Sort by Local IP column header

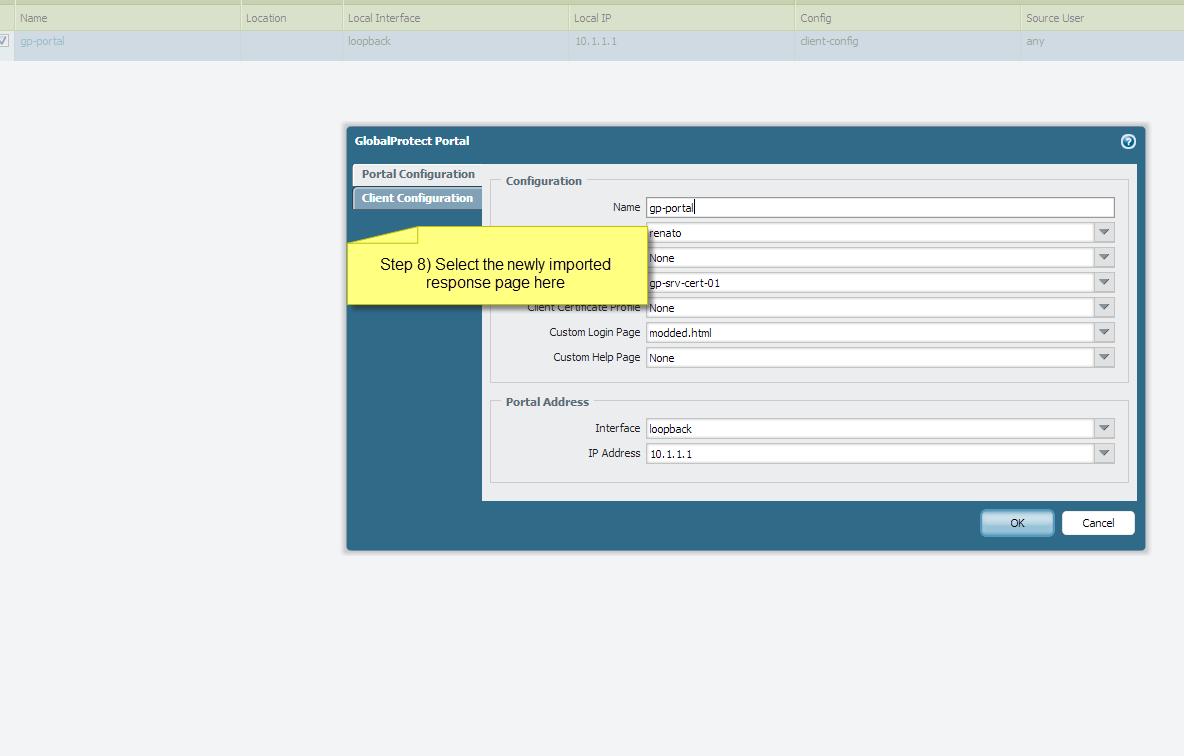click(681, 18)
